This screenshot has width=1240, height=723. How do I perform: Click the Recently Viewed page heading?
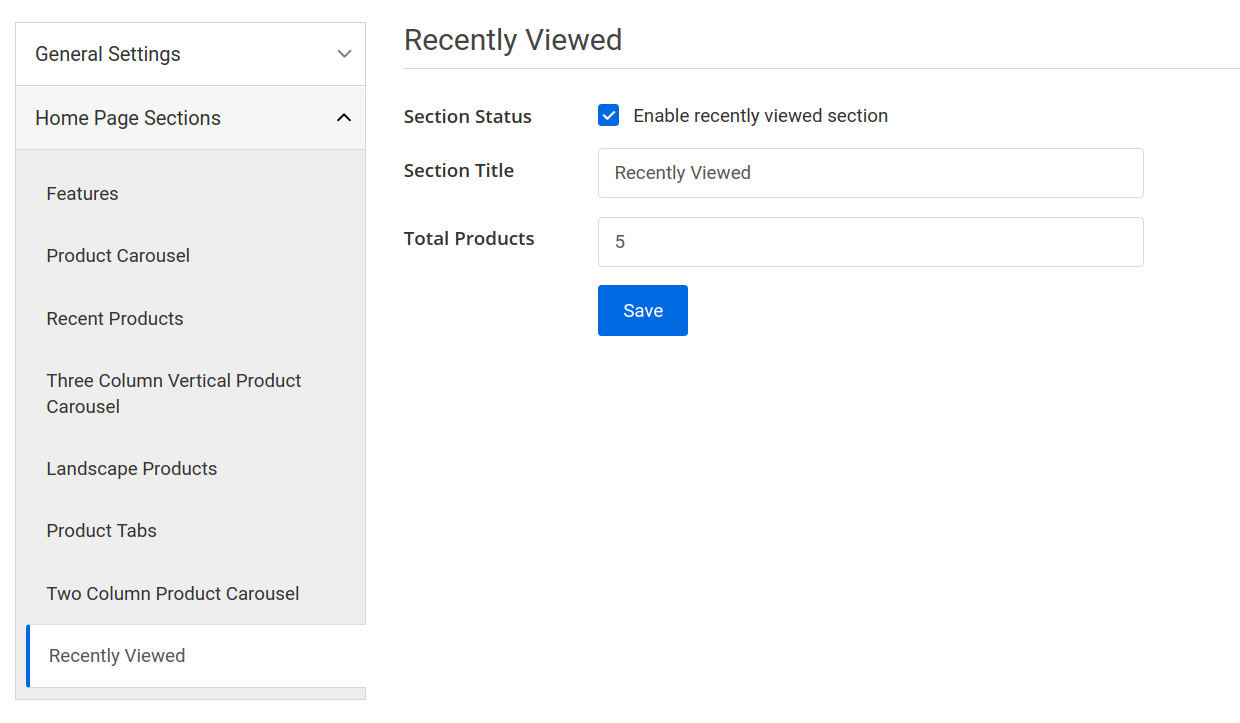(x=513, y=40)
